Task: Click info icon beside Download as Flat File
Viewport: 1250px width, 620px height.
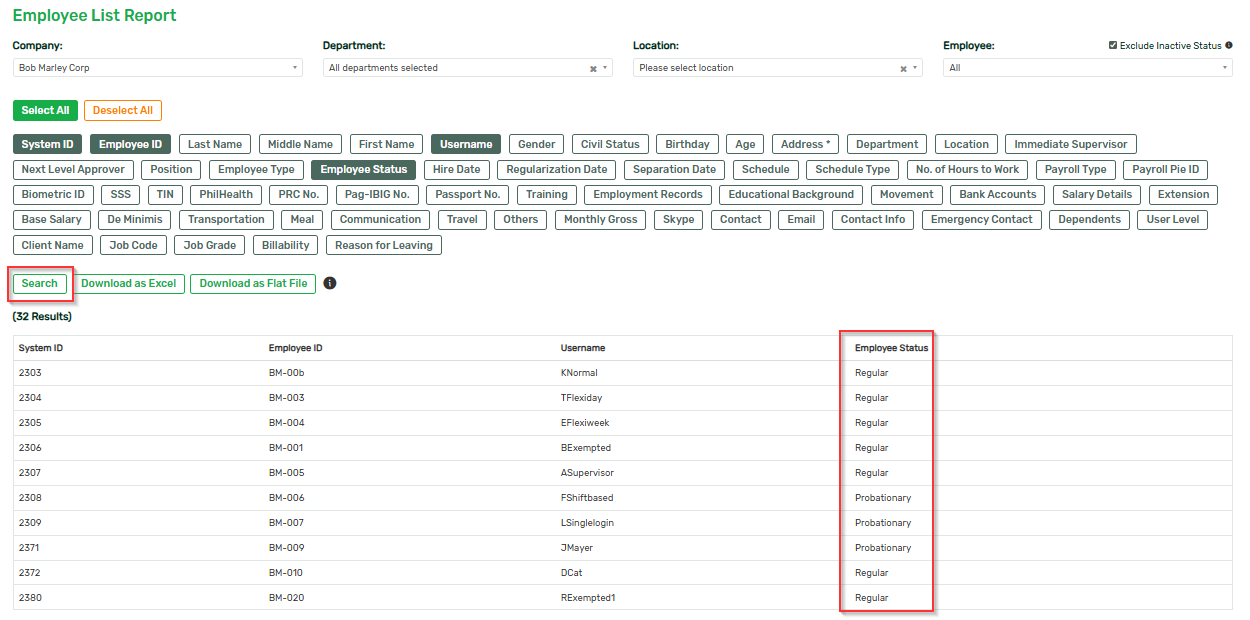Action: point(330,283)
